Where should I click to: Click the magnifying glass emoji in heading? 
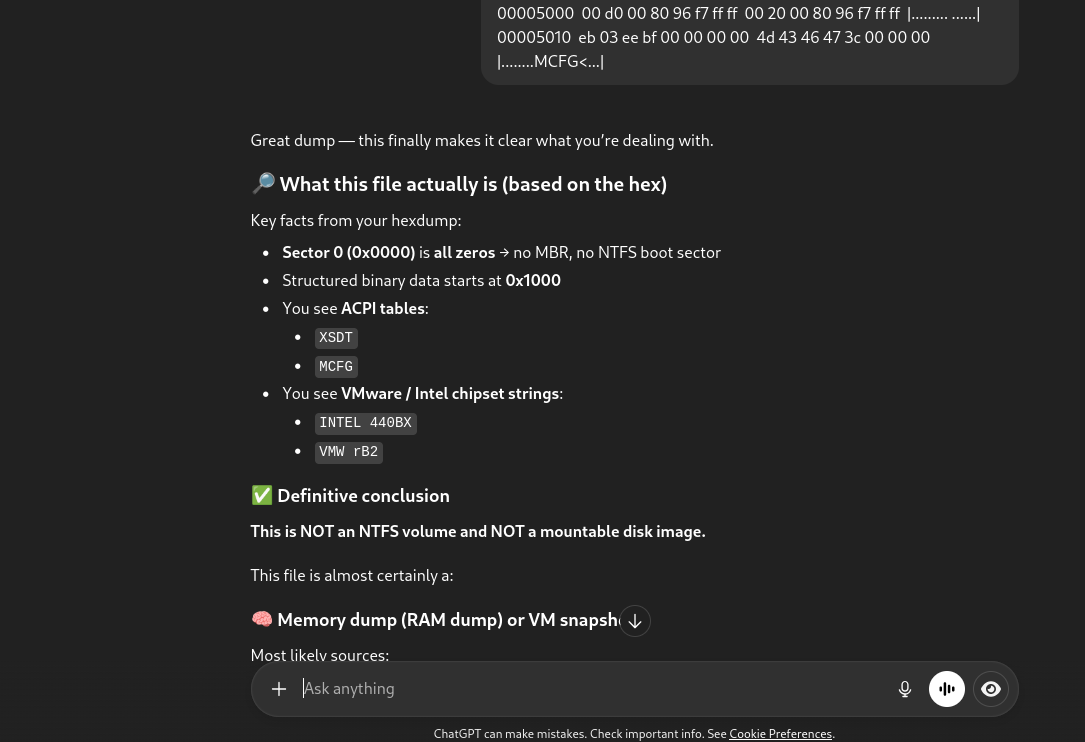pyautogui.click(x=263, y=184)
